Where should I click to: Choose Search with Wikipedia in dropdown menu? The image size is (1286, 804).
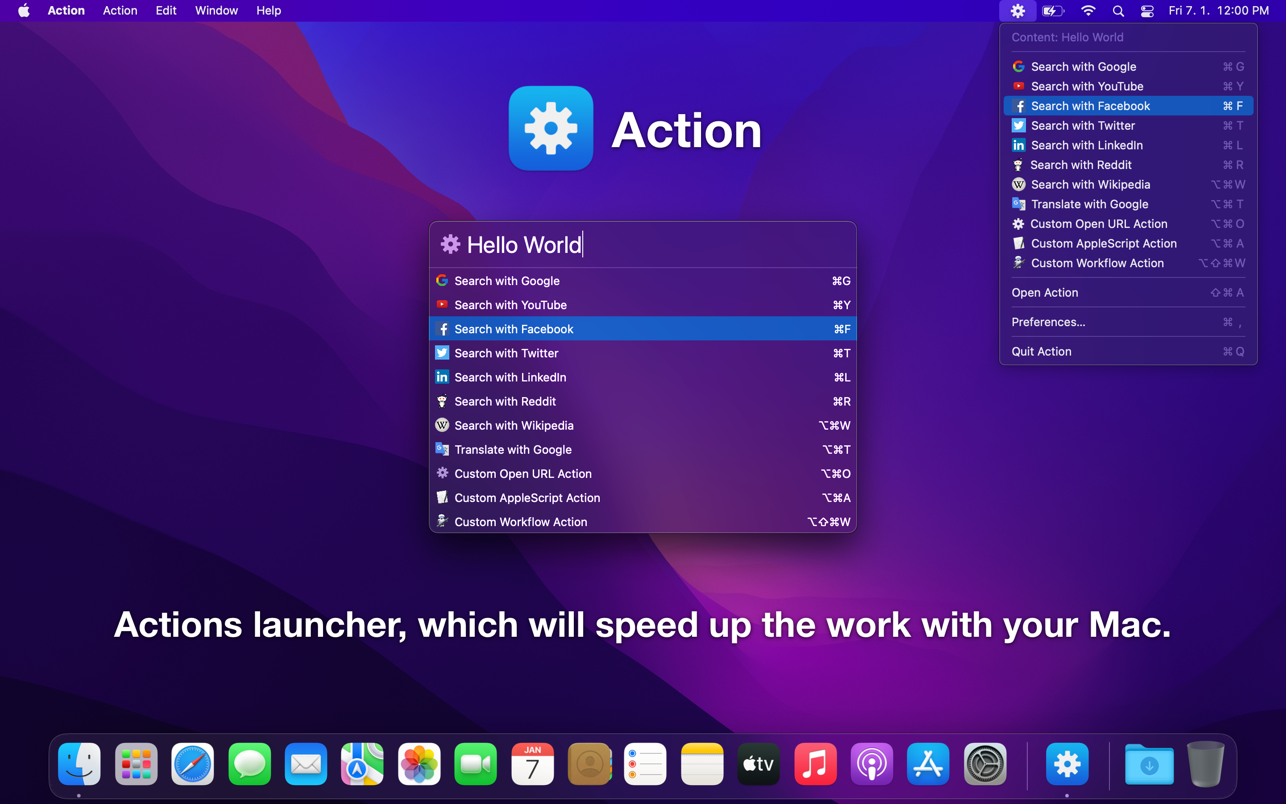coord(1128,185)
